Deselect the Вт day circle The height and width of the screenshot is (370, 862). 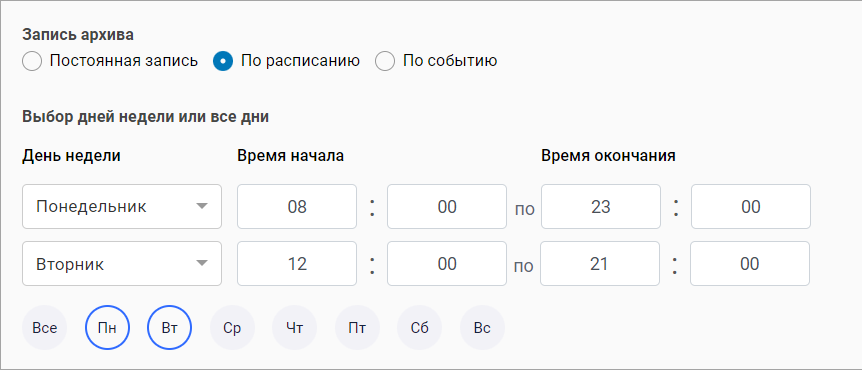click(x=169, y=328)
